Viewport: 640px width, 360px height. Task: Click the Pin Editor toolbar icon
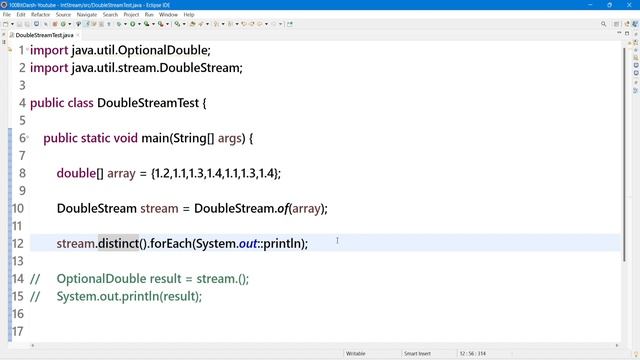[x=290, y=24]
